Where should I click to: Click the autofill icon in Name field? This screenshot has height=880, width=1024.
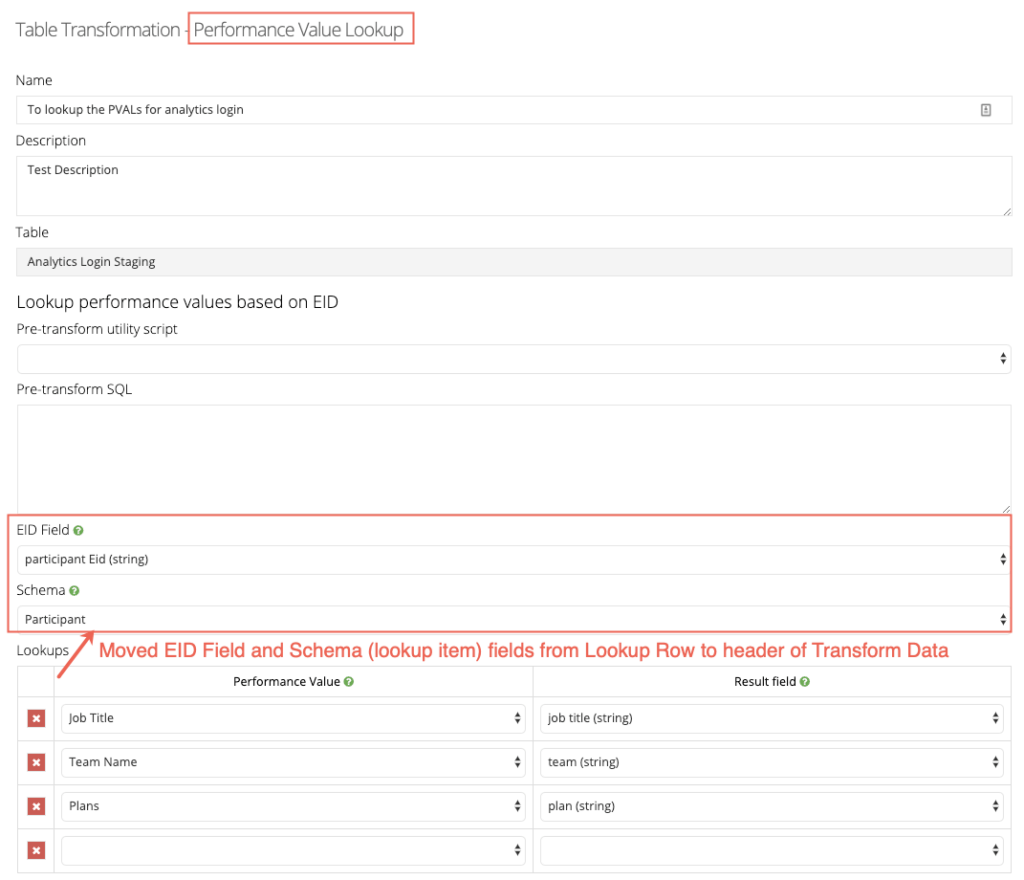985,110
